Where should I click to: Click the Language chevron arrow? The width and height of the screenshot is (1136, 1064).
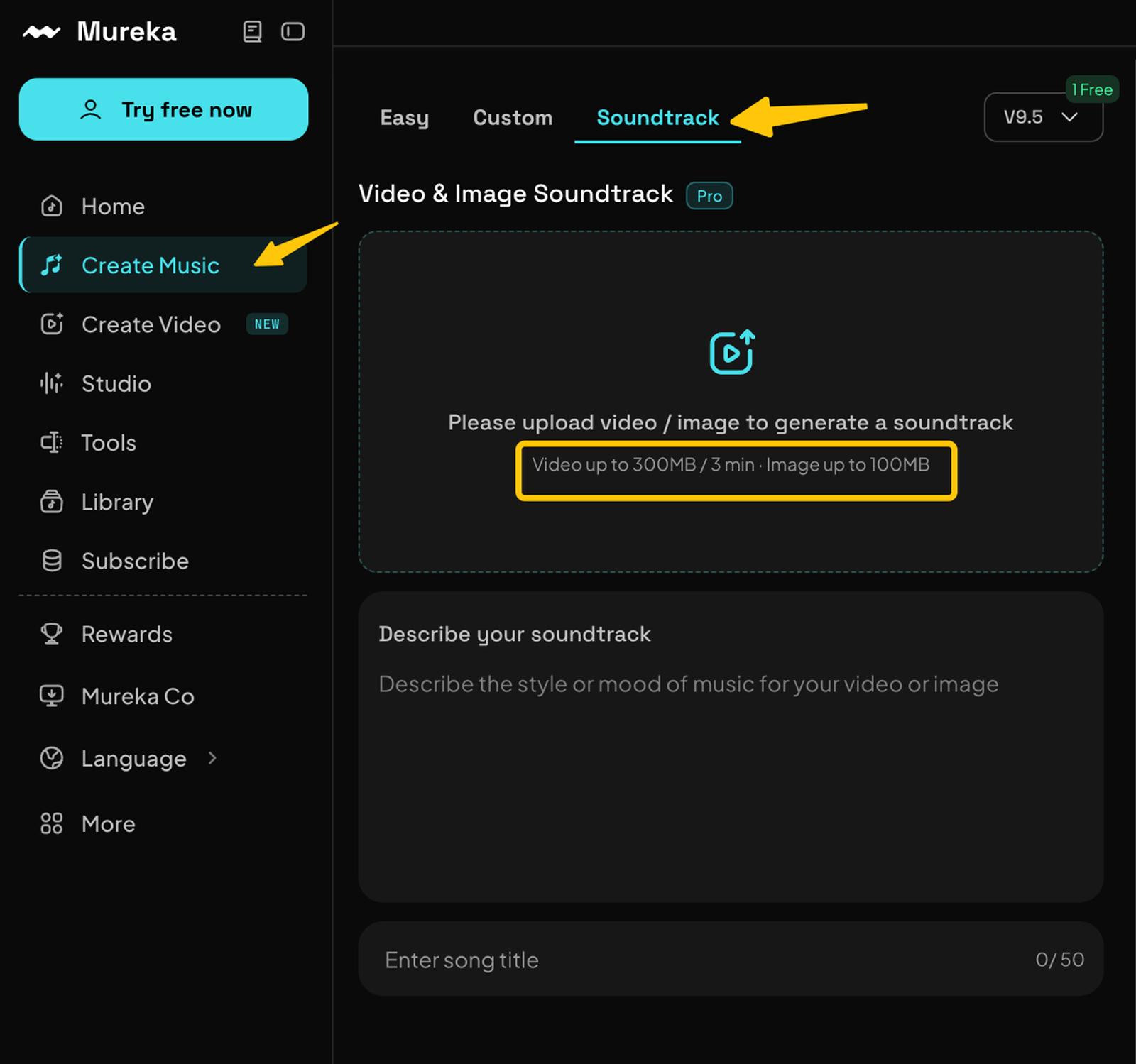tap(212, 758)
